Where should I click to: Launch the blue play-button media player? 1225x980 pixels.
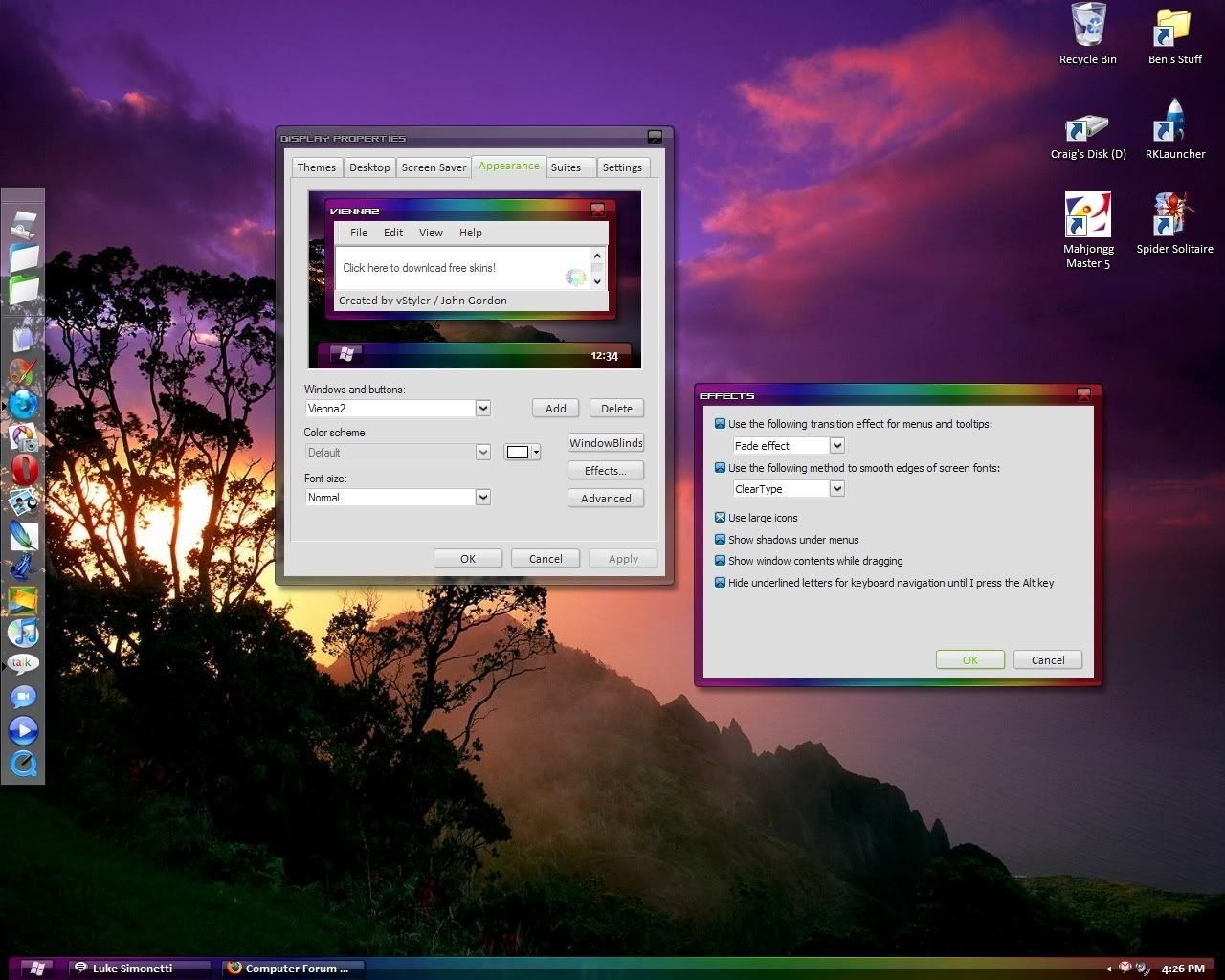24,730
